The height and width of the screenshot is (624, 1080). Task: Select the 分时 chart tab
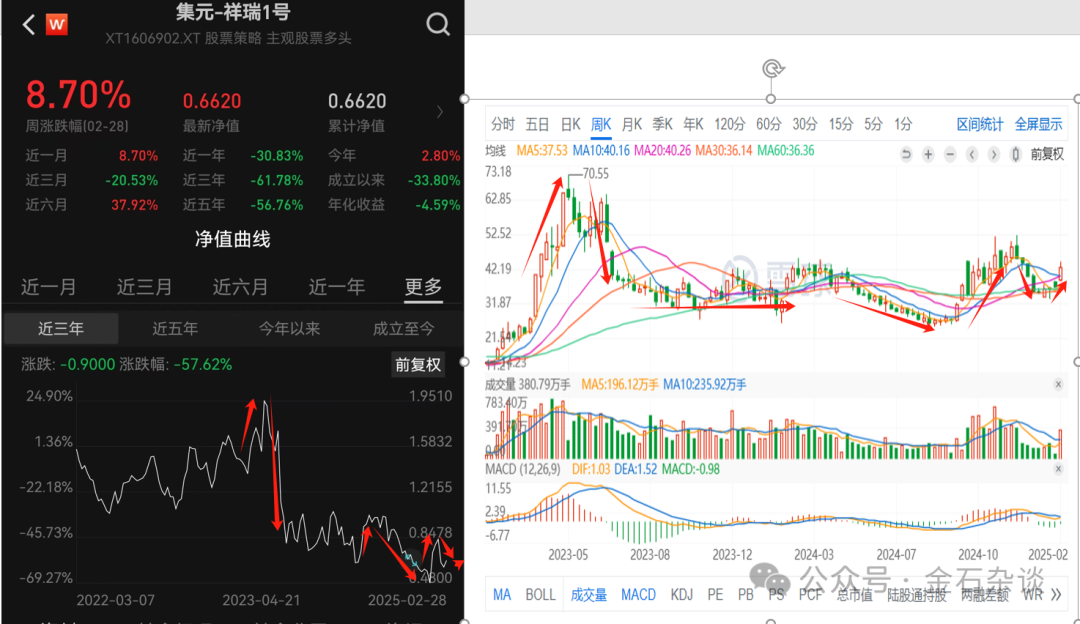pyautogui.click(x=503, y=124)
